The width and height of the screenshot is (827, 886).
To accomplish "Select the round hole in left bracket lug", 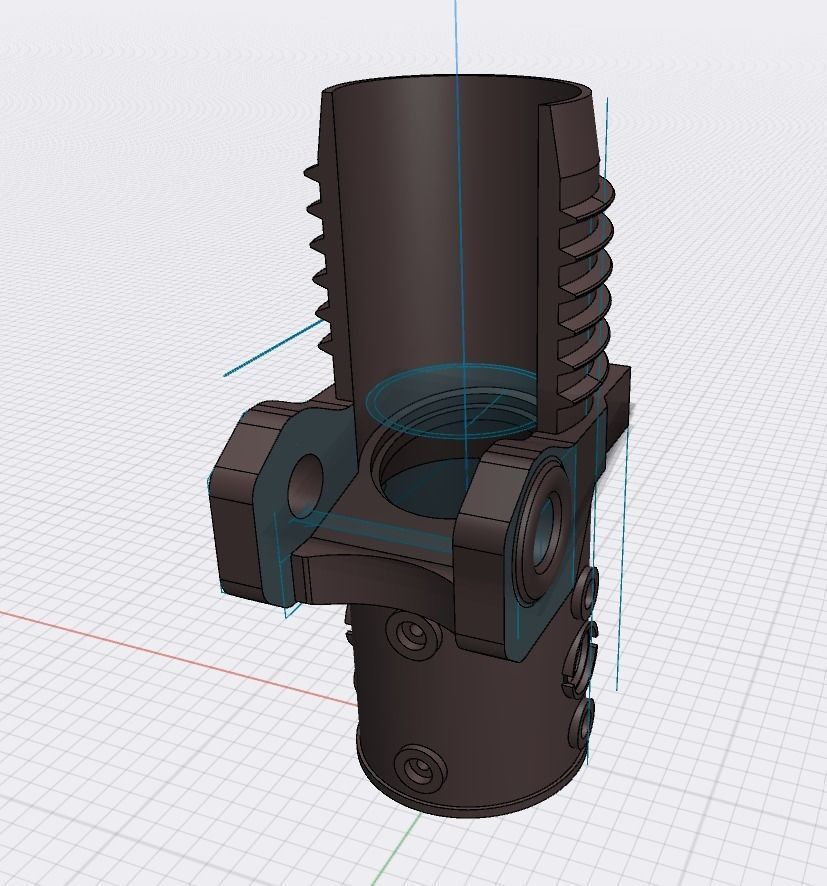I will click(305, 484).
